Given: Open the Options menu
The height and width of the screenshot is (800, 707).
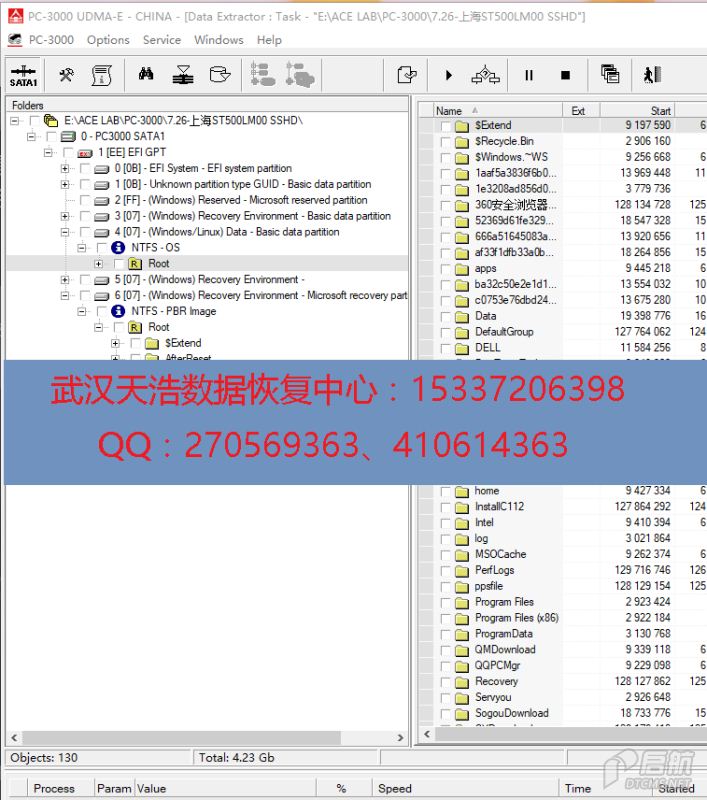Looking at the screenshot, I should pos(108,40).
